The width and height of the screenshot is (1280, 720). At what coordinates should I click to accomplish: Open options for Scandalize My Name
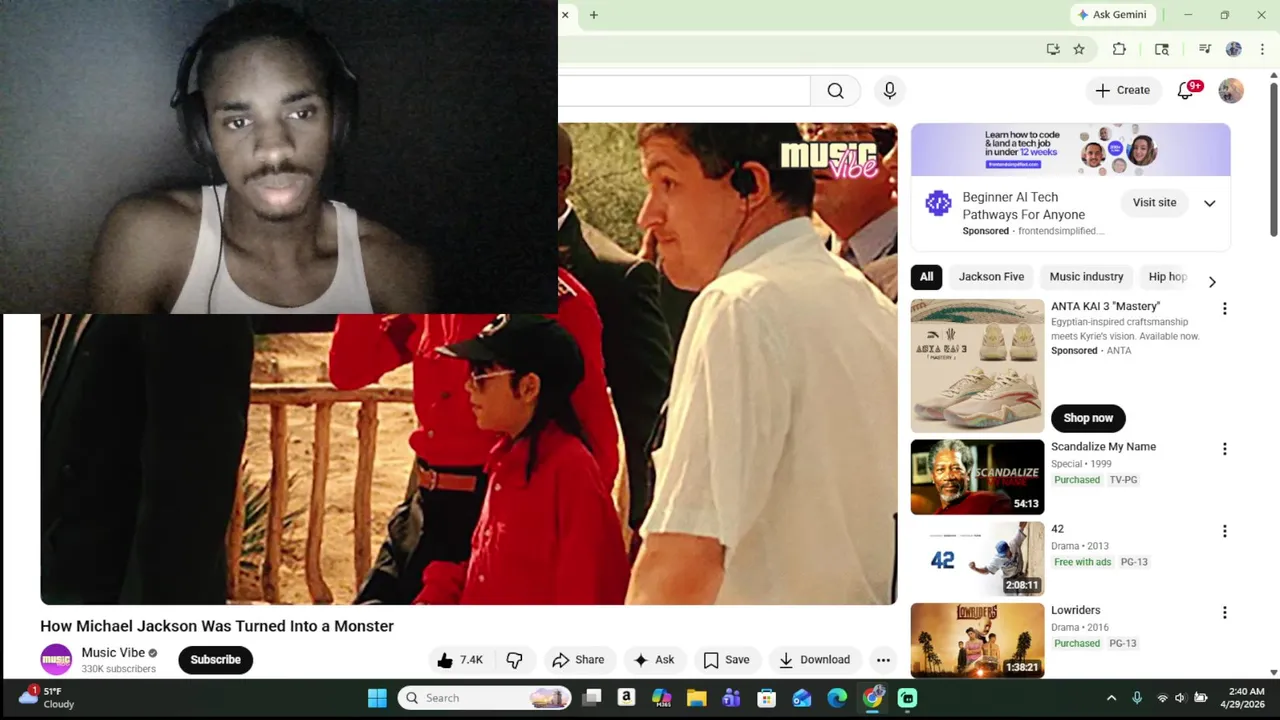click(1224, 449)
